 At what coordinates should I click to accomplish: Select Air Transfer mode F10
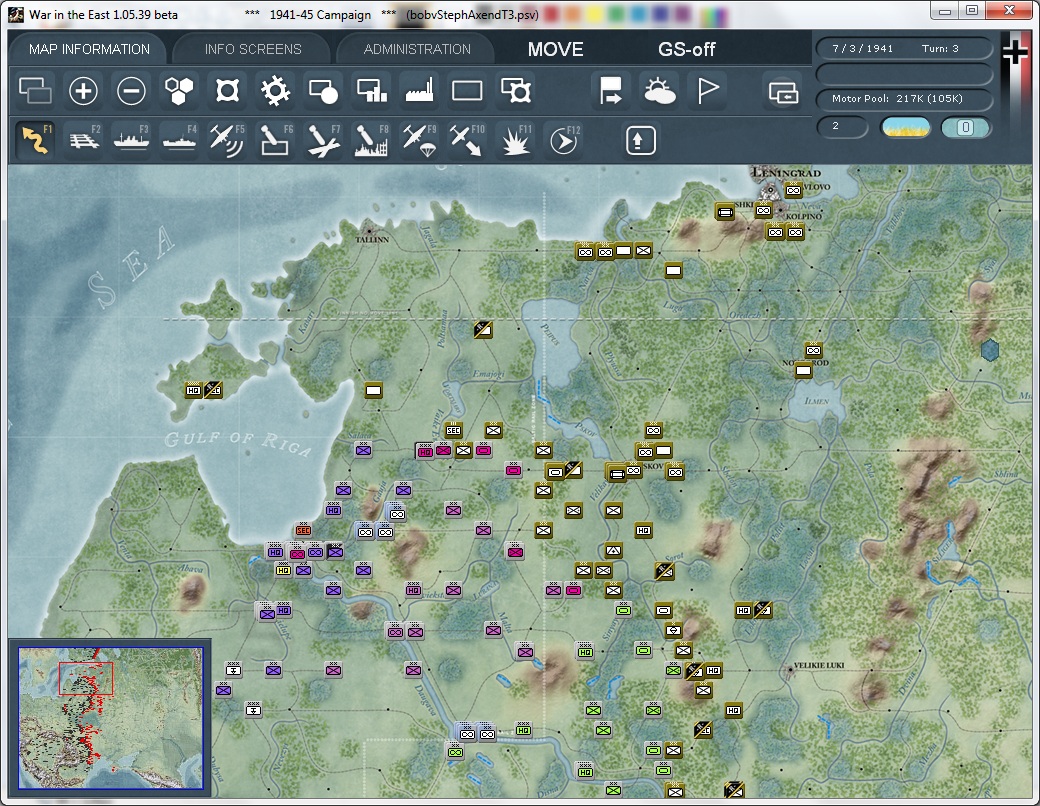467,140
